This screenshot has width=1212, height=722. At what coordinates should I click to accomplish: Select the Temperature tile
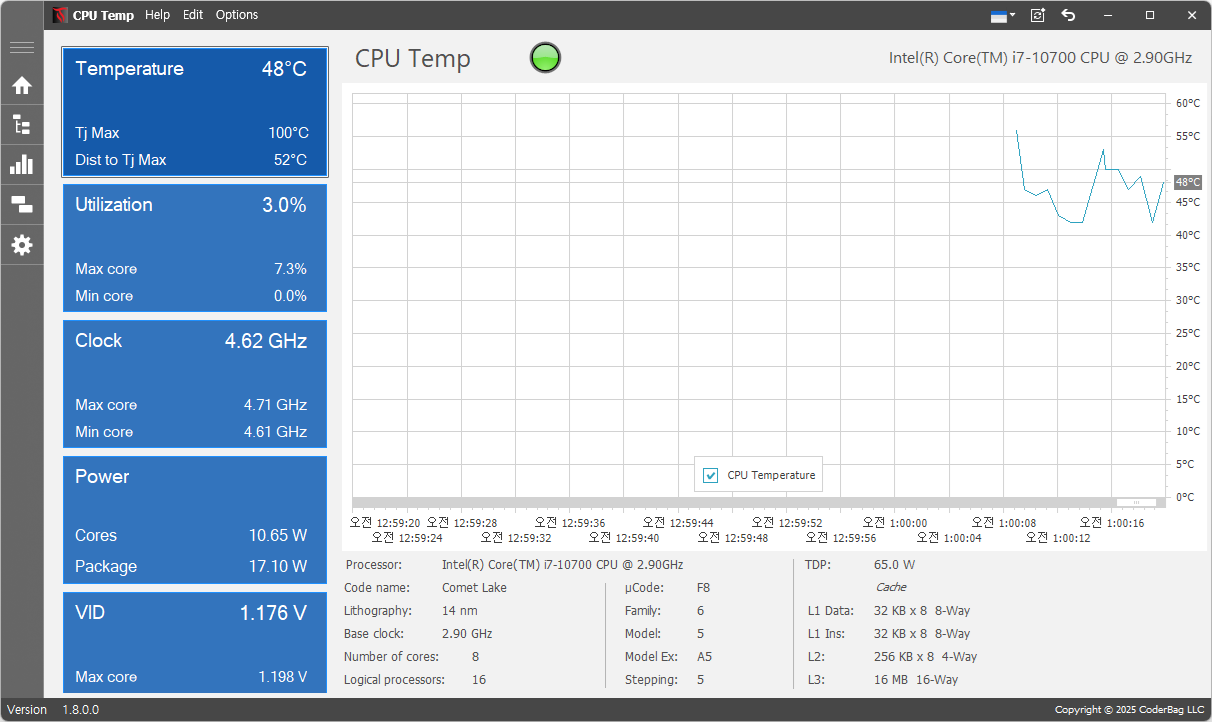click(x=195, y=112)
